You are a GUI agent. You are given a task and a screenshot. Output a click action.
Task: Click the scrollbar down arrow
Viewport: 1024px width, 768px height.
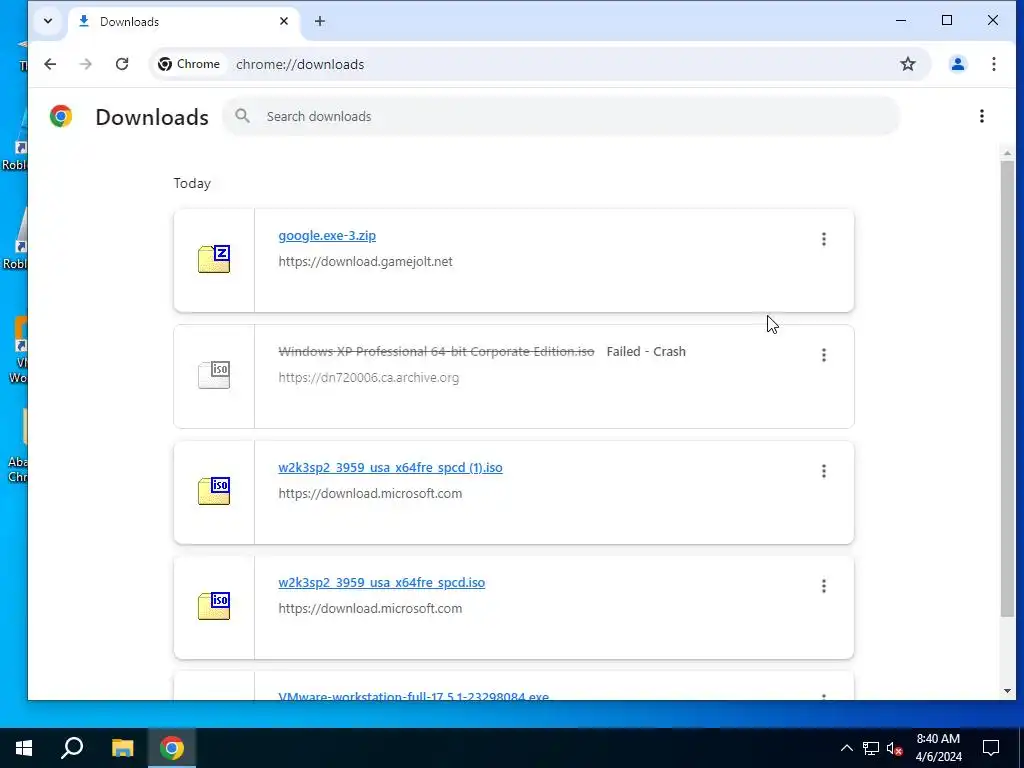tap(1007, 691)
